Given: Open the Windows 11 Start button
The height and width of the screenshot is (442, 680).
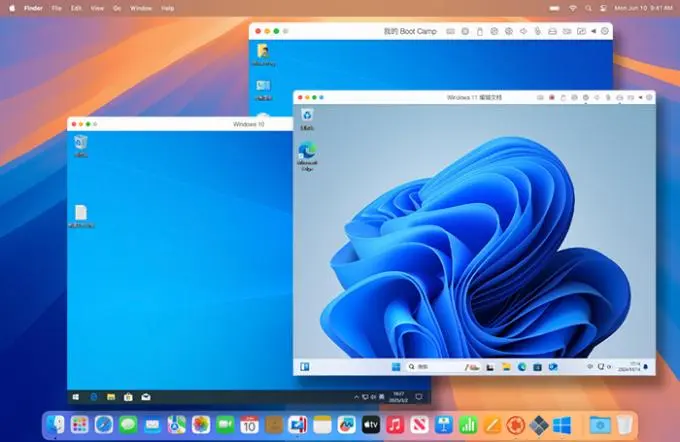Looking at the screenshot, I should (396, 367).
